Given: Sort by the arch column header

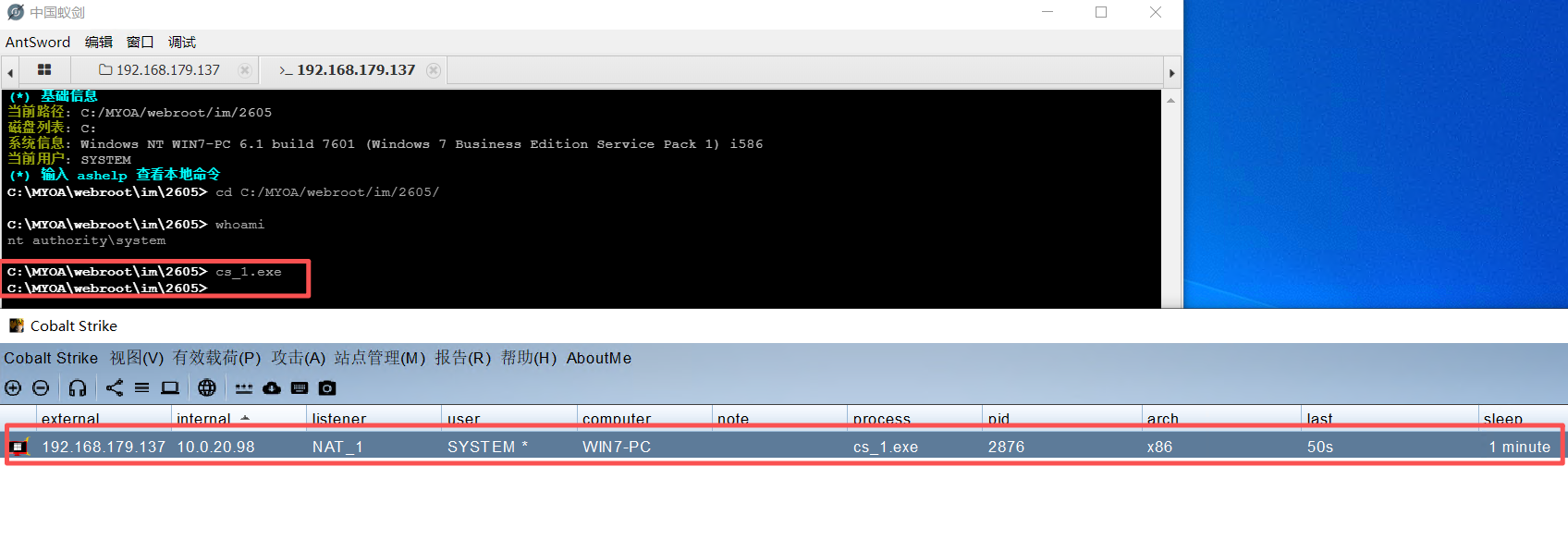Looking at the screenshot, I should click(x=1221, y=417).
